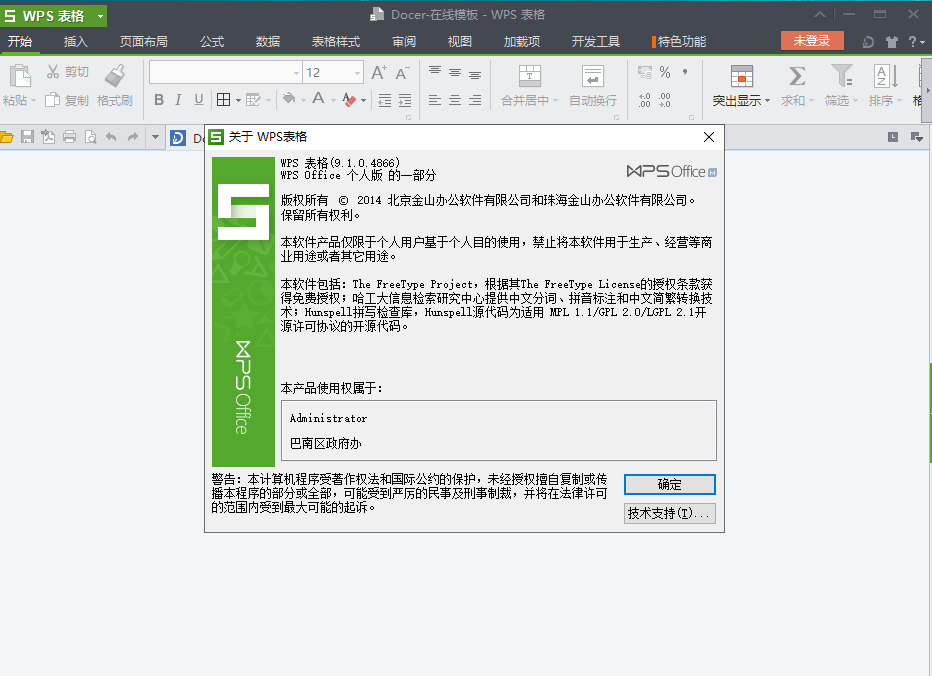Click the Auto Wrap text icon
The width and height of the screenshot is (932, 676).
click(593, 76)
